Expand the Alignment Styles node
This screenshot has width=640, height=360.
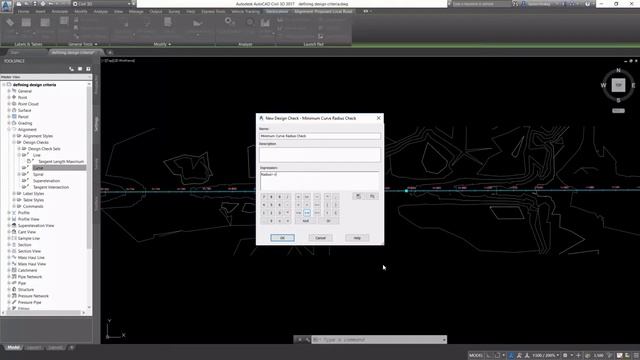click(14, 136)
